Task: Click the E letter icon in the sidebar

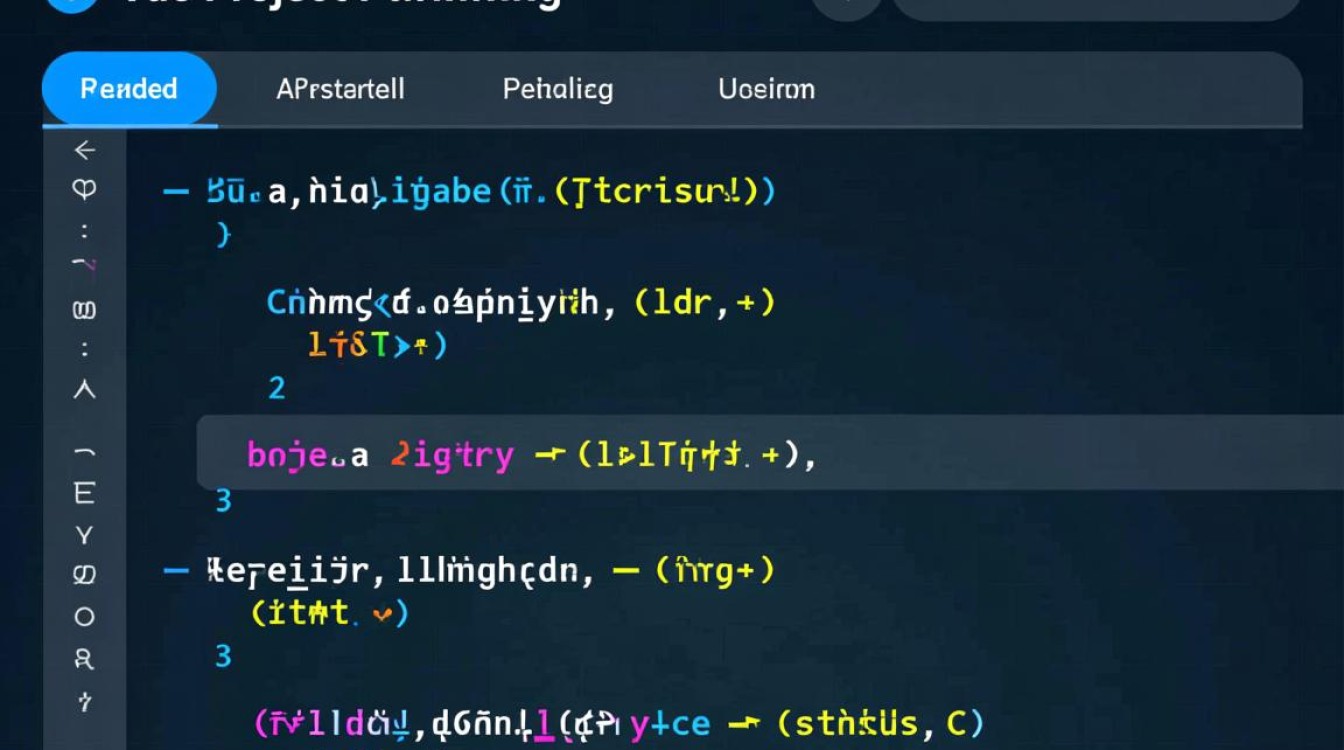Action: click(85, 493)
